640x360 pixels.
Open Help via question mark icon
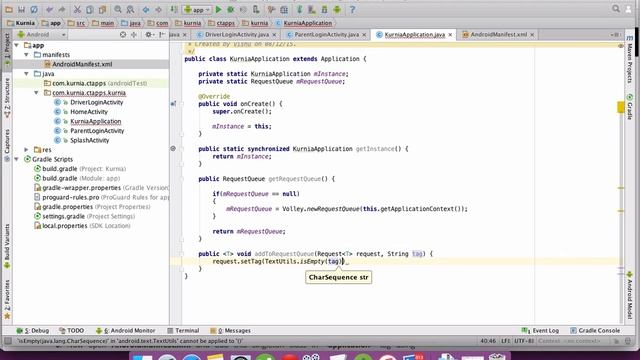352,9
